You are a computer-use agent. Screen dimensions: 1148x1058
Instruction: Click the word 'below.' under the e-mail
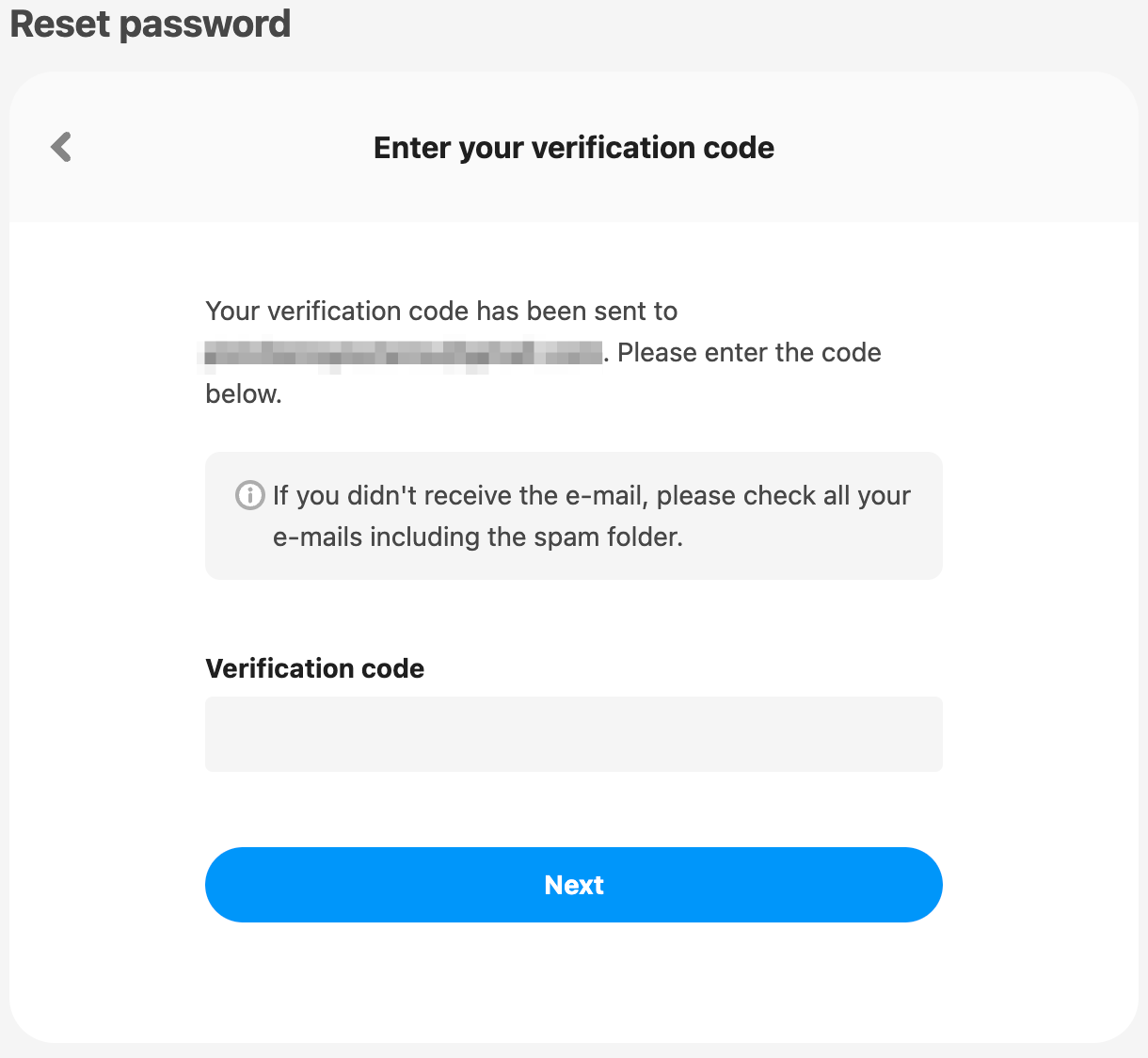(244, 394)
